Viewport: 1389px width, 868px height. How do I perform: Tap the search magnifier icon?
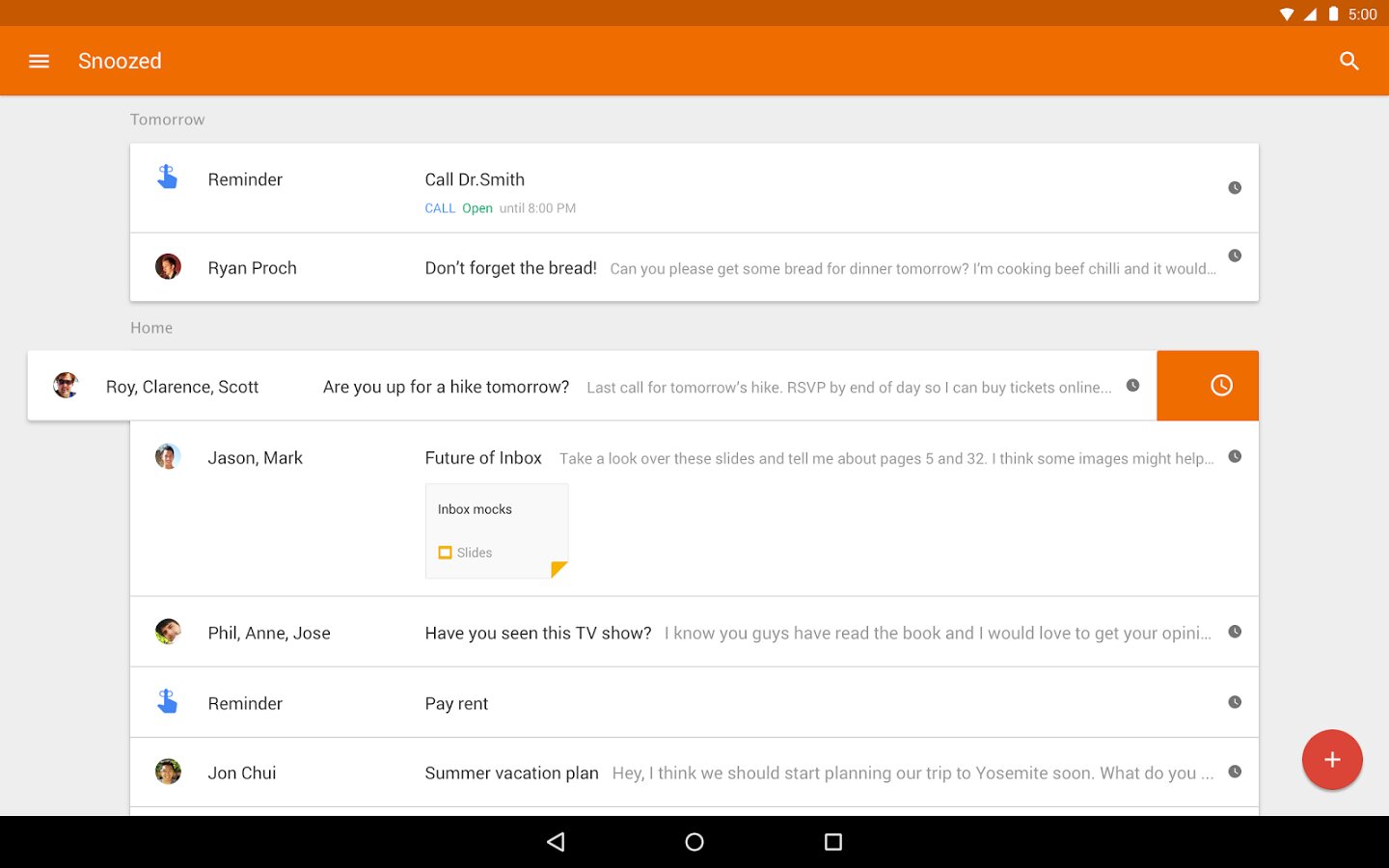tap(1348, 61)
